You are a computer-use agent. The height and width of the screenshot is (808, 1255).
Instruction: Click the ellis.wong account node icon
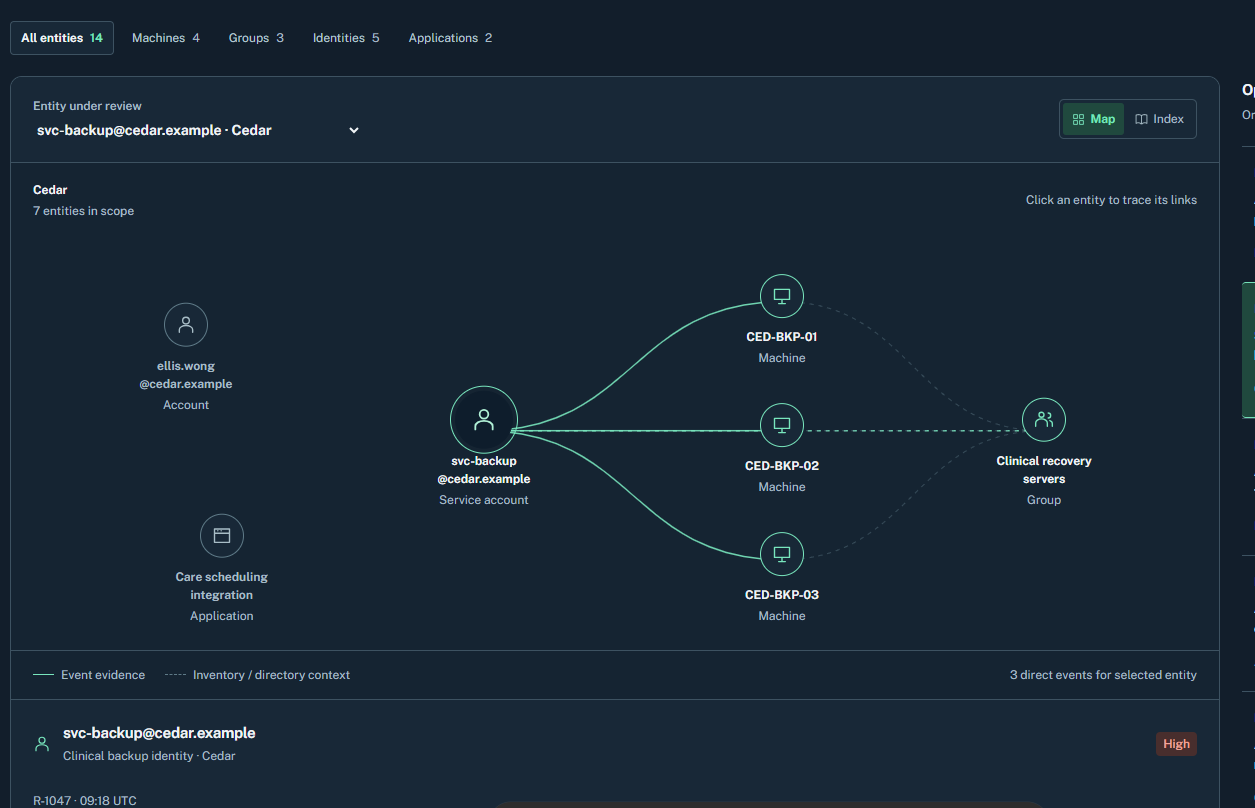[x=186, y=325]
